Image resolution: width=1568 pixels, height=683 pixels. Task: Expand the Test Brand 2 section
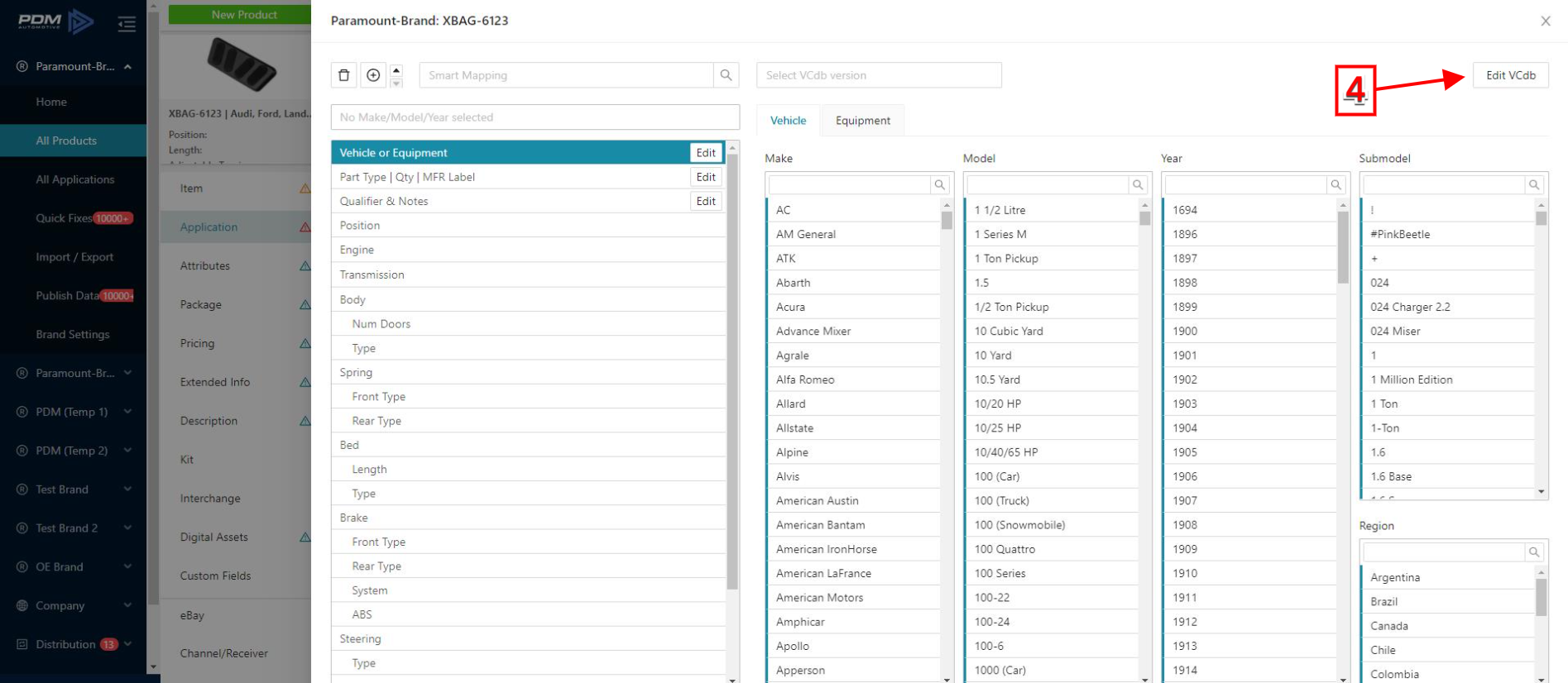coord(128,528)
